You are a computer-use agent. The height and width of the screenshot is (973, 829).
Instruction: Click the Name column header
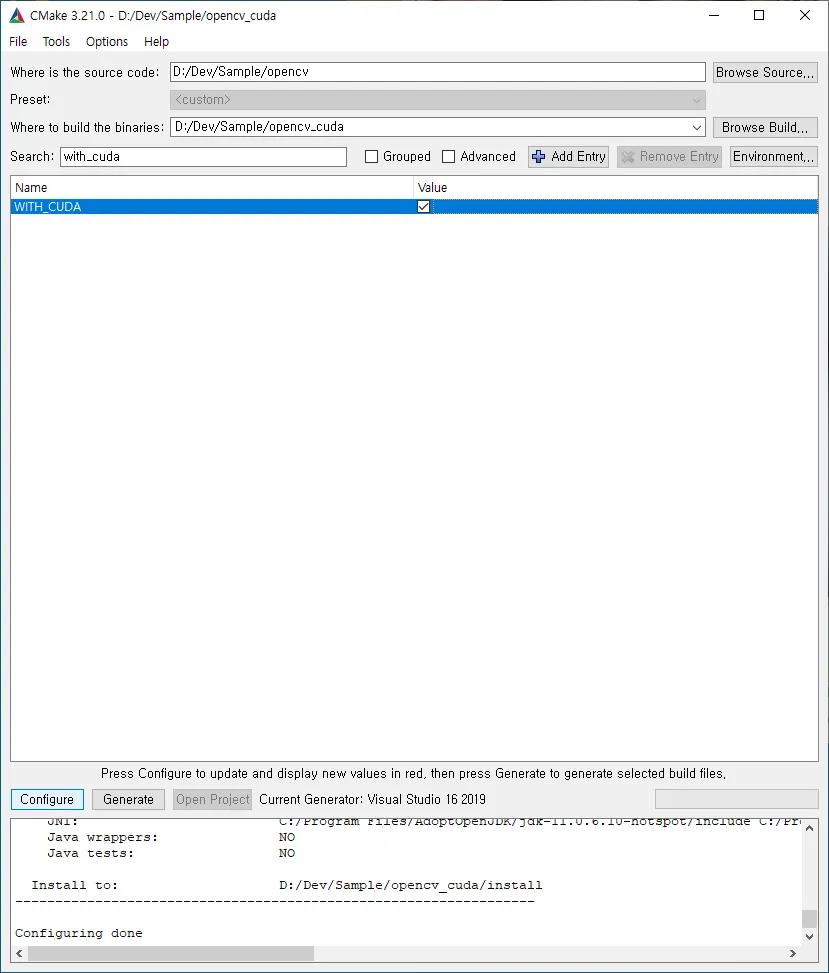point(212,187)
